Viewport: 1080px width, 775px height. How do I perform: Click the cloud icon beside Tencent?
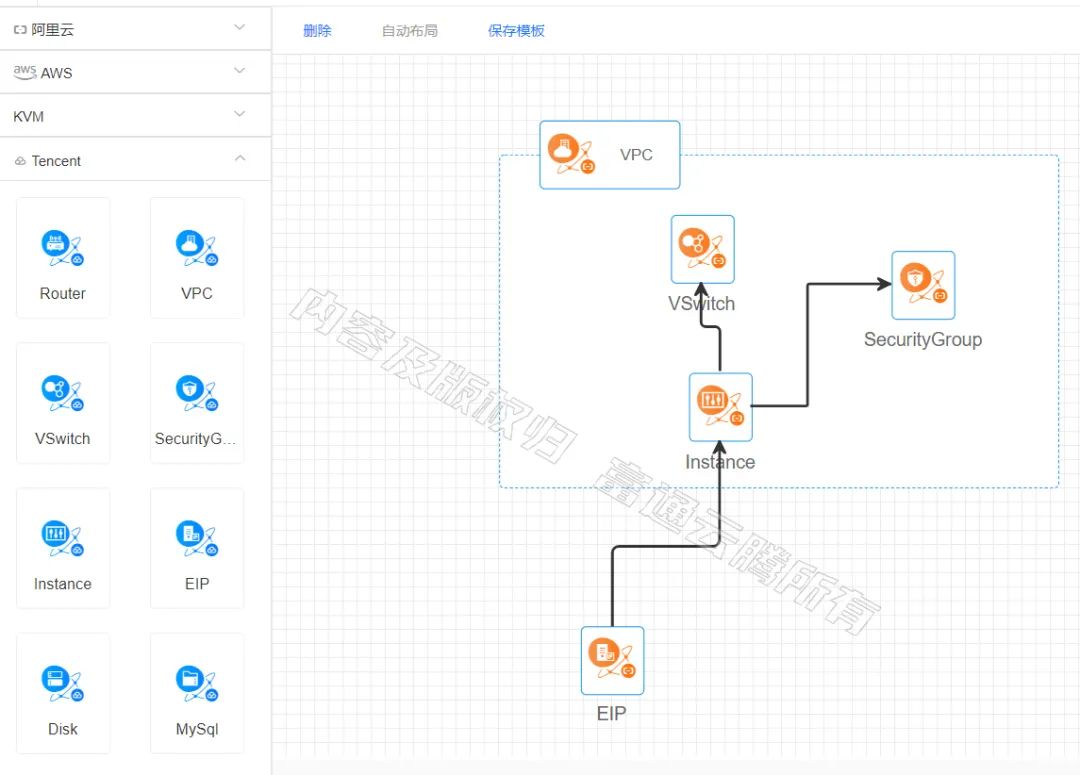click(20, 161)
